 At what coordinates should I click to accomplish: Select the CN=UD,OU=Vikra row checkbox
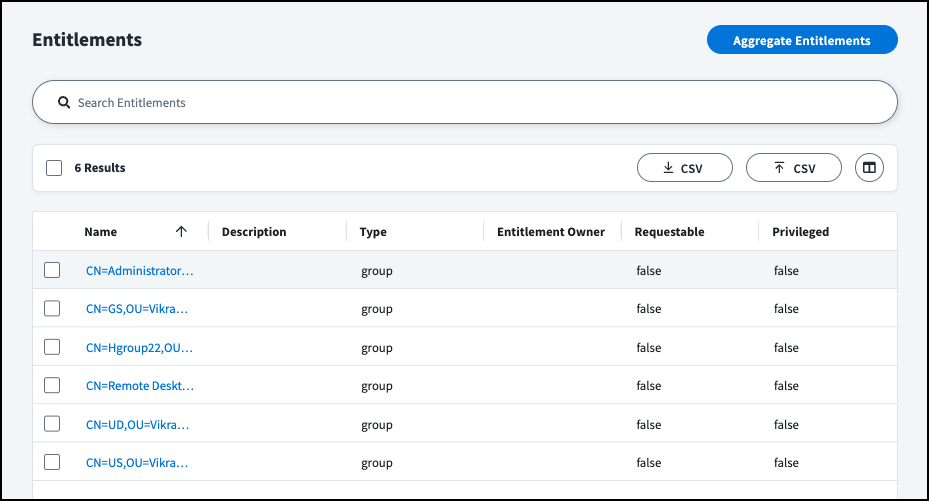click(52, 424)
